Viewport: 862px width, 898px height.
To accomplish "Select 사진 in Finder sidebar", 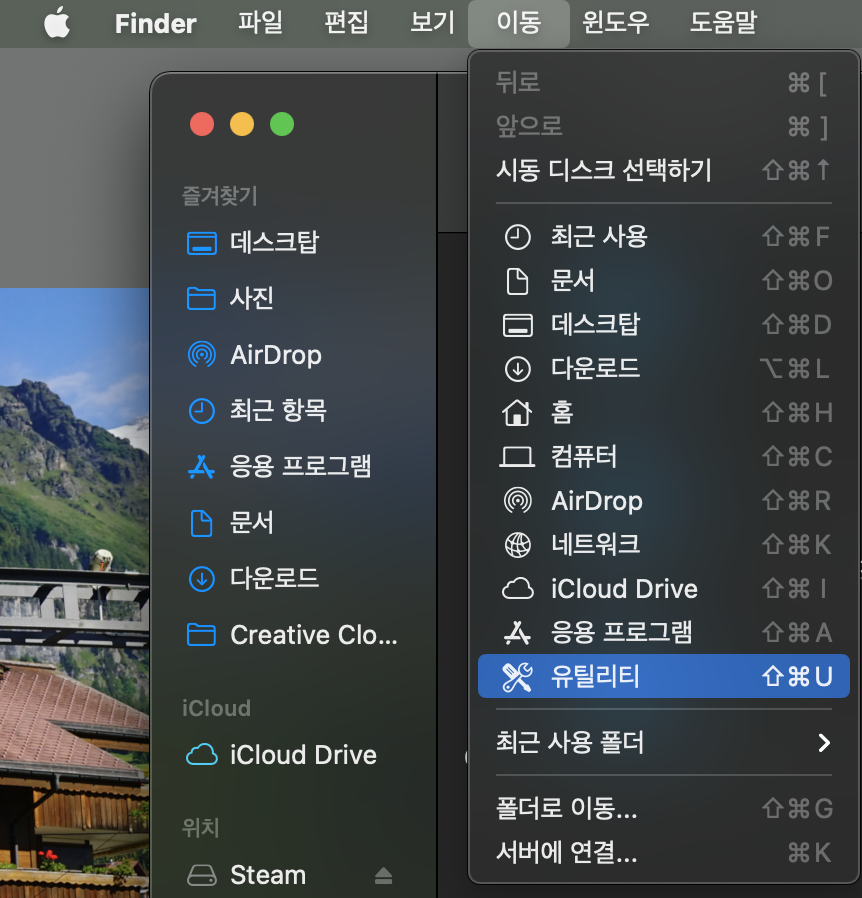I will [x=252, y=298].
